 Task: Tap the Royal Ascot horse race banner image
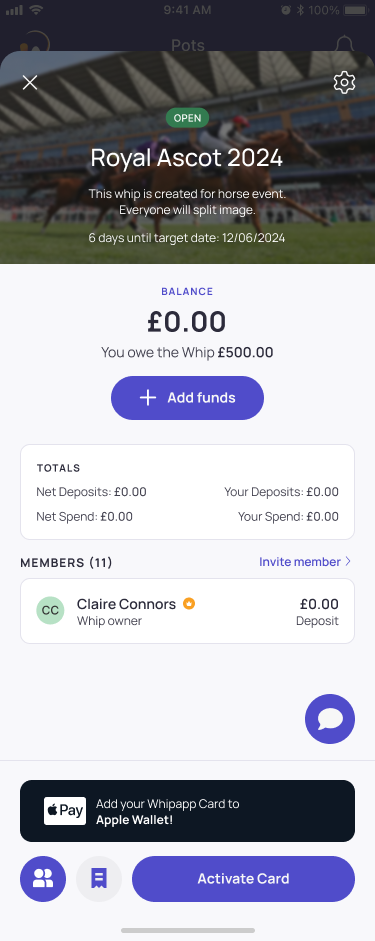coord(187,157)
